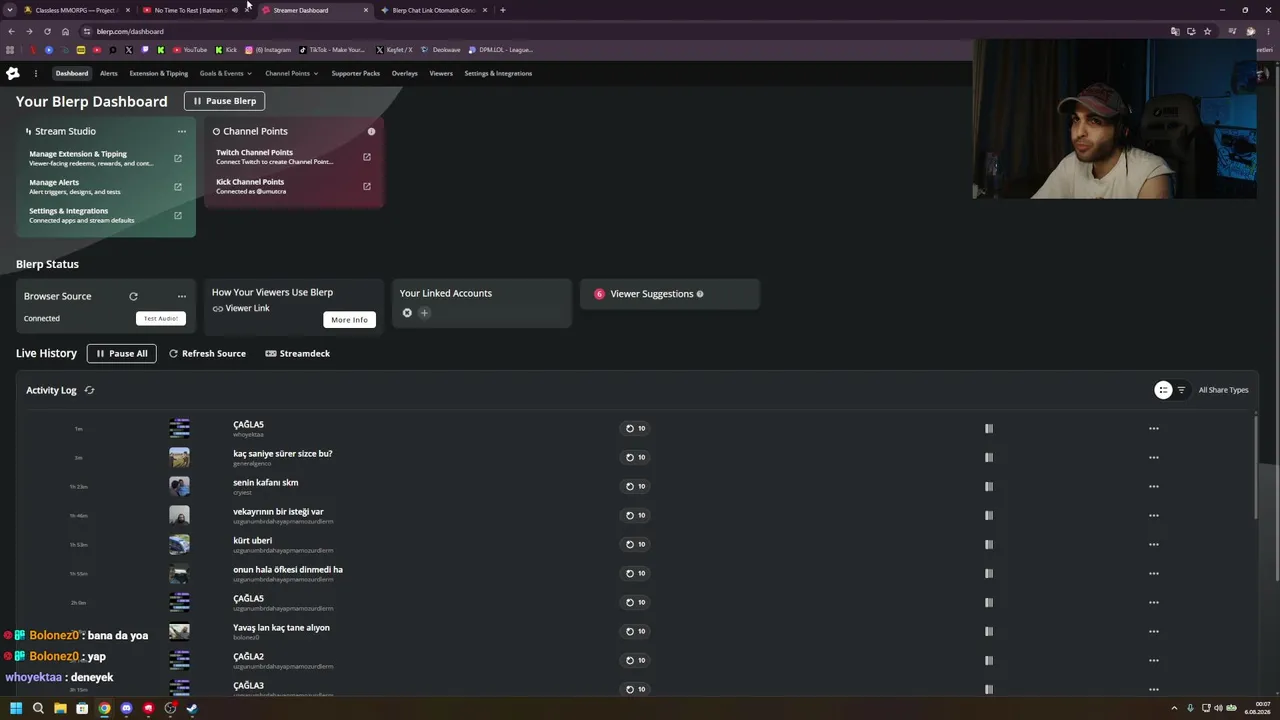Open the Viewers nav tab
Screen dimensions: 1280x720
coord(441,73)
